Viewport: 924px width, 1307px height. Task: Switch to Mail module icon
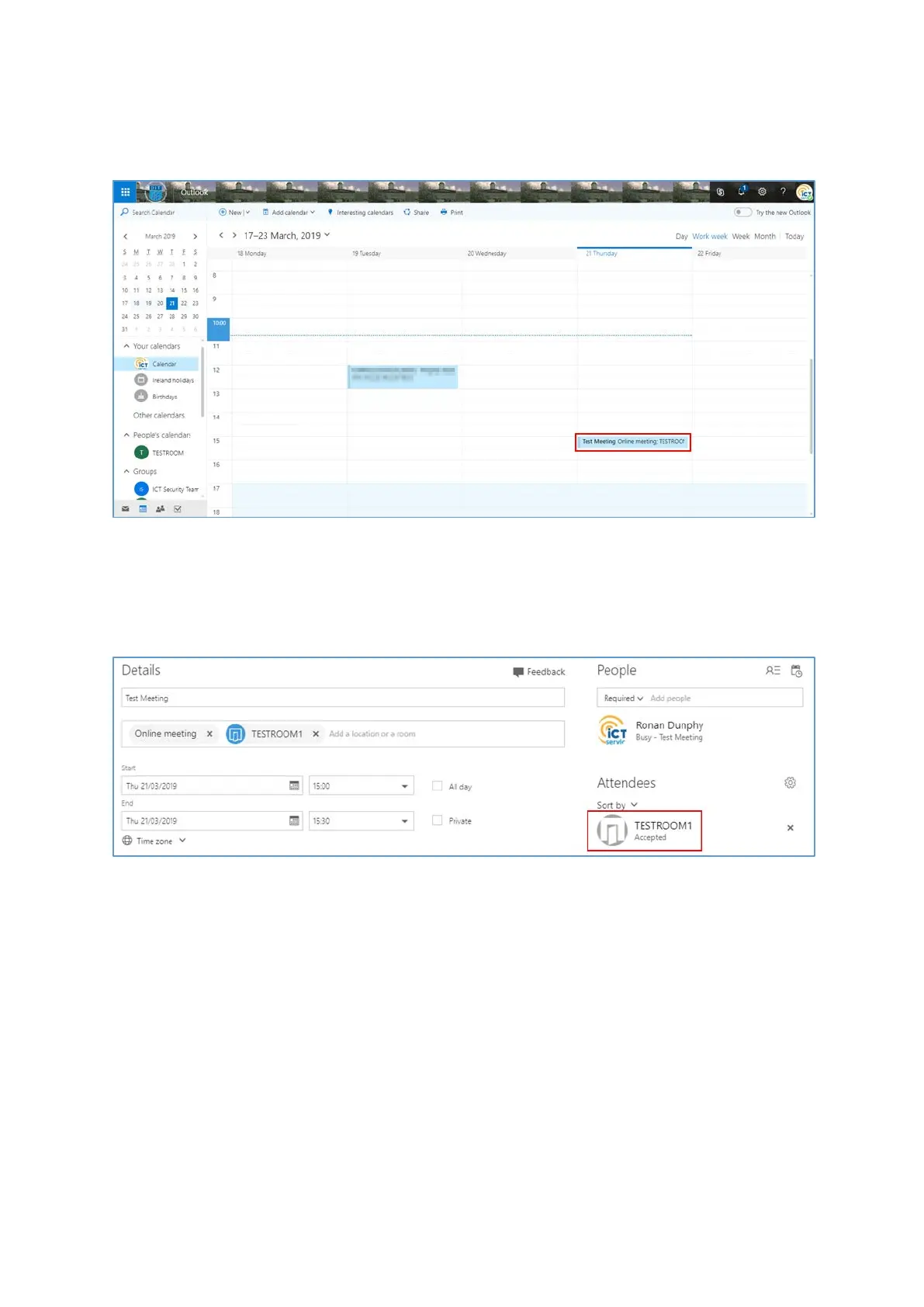(x=125, y=509)
